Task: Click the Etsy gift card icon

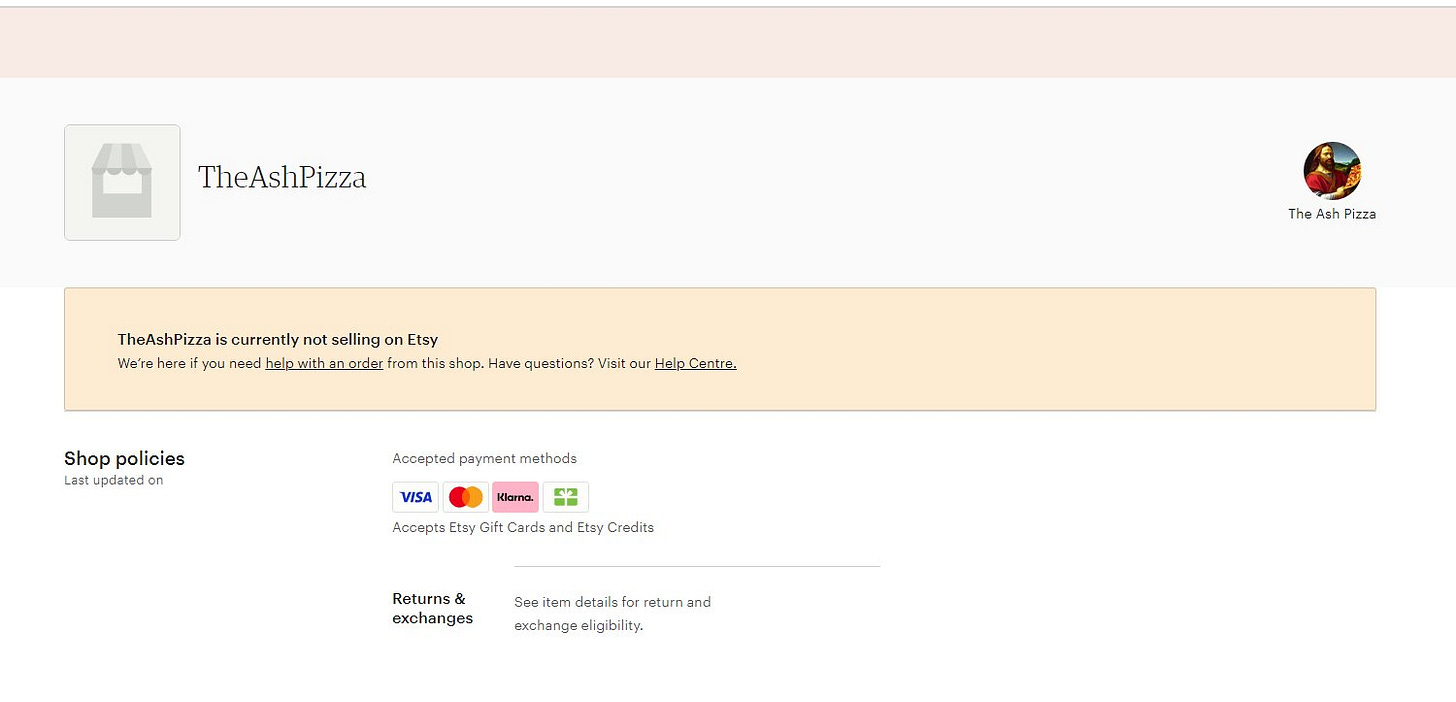Action: point(566,497)
